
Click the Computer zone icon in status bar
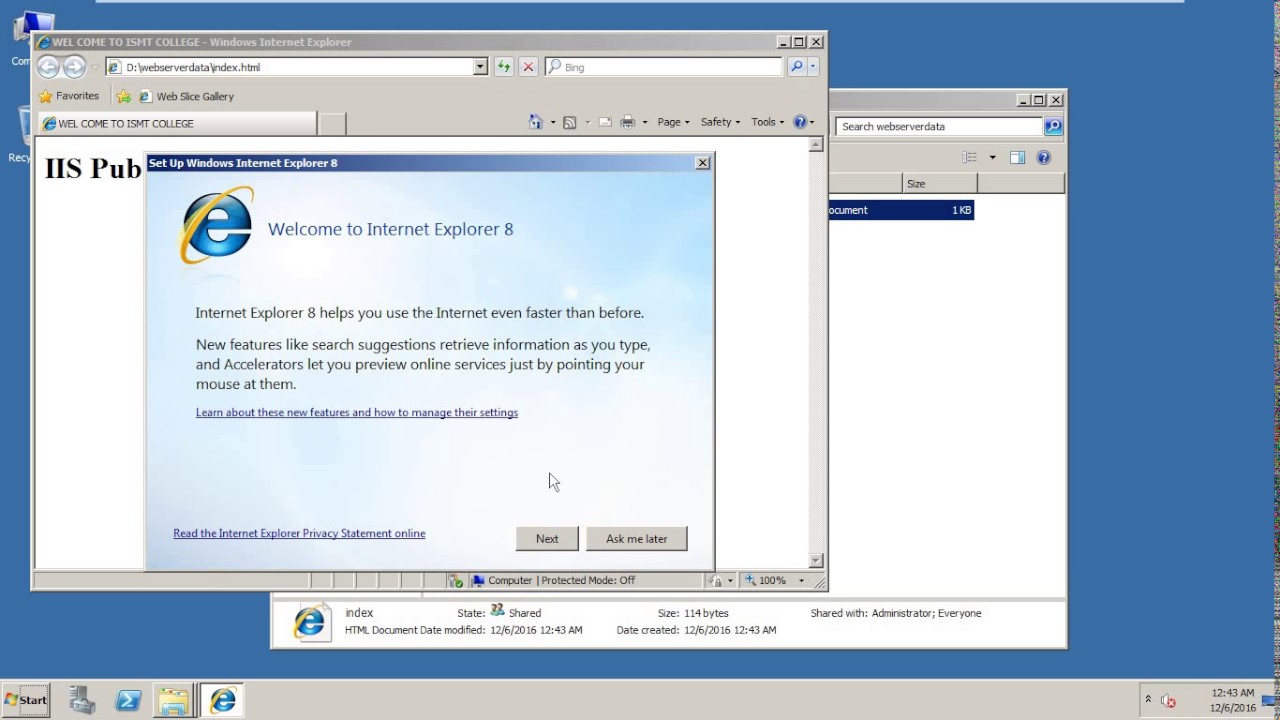pos(478,580)
